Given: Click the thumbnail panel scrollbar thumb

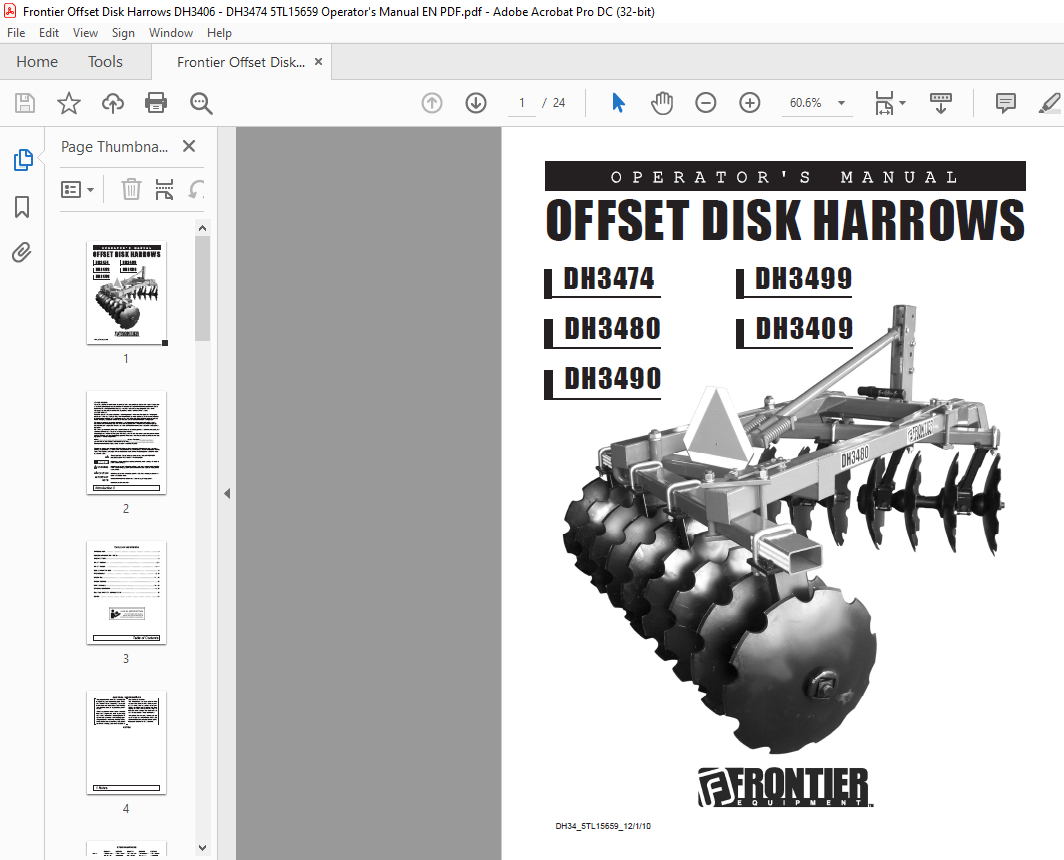Looking at the screenshot, I should pyautogui.click(x=202, y=288).
